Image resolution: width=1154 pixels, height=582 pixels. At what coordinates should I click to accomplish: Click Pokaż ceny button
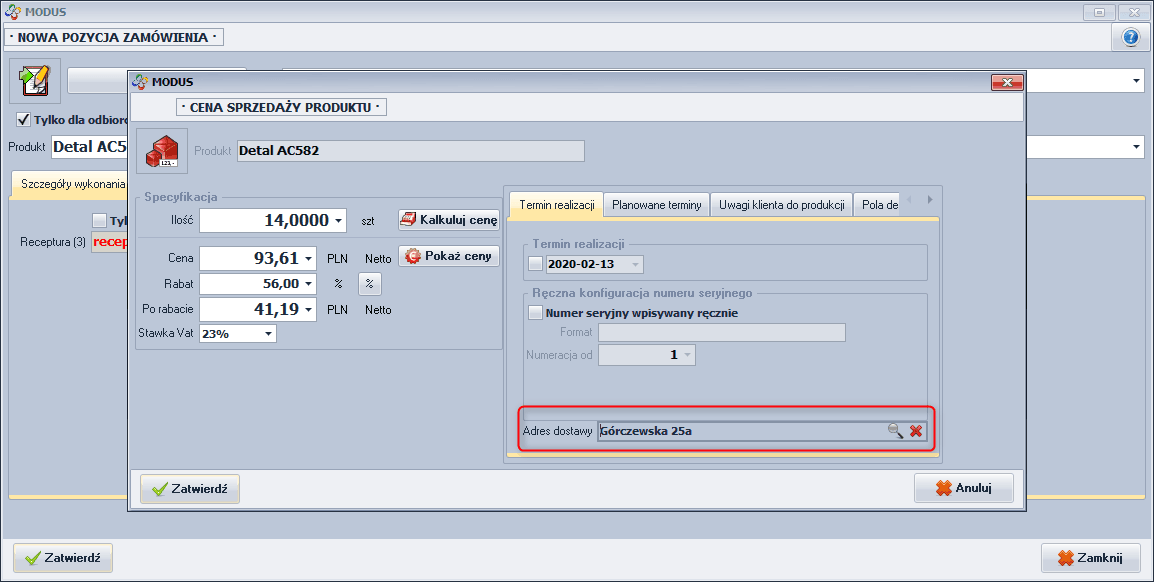pyautogui.click(x=449, y=256)
